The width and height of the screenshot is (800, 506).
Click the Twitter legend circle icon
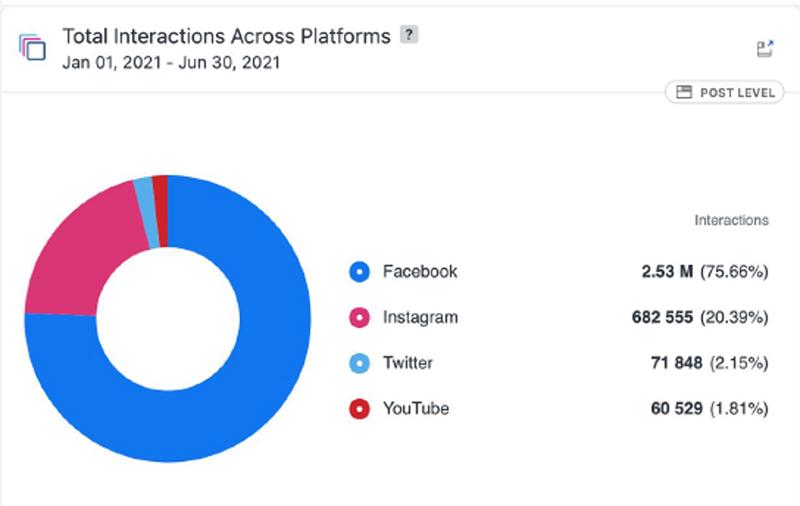[x=359, y=363]
